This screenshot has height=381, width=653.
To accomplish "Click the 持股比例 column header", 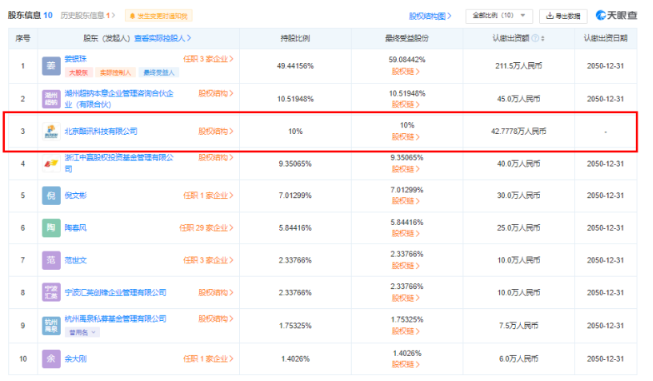I will point(295,38).
